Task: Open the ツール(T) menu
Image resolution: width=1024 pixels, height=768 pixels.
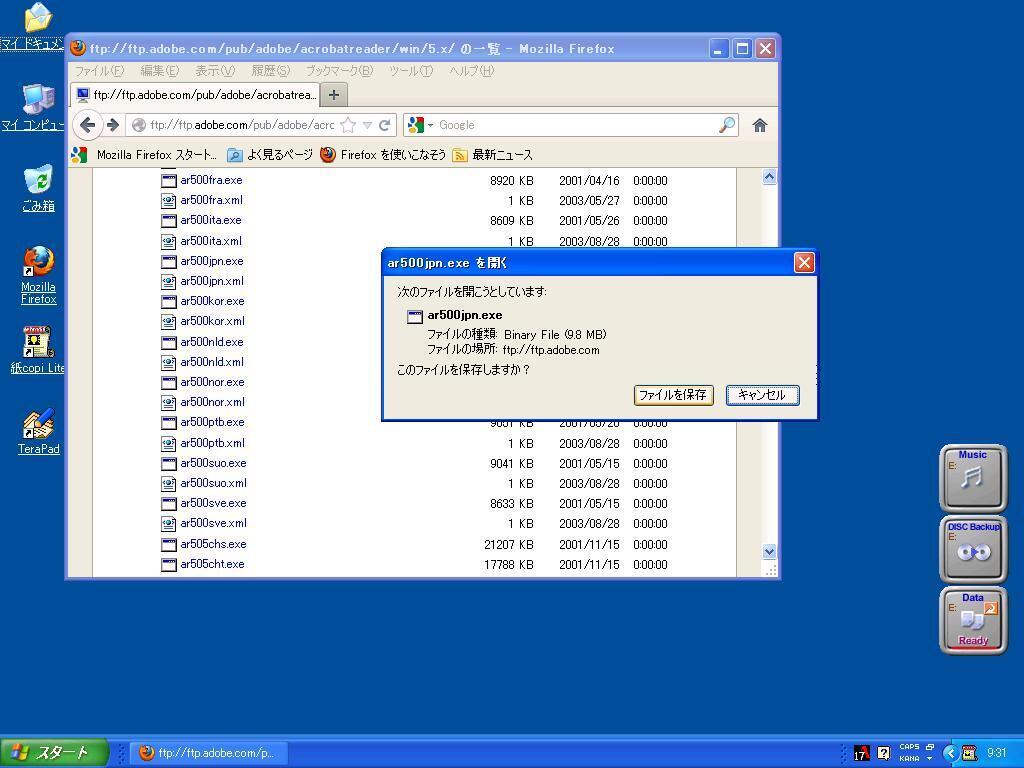Action: click(x=410, y=71)
